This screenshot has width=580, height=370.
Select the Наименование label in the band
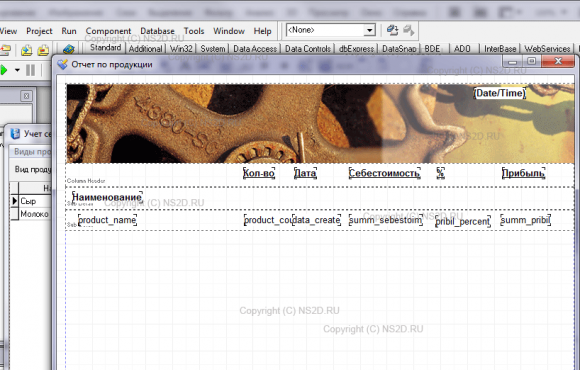coord(107,197)
